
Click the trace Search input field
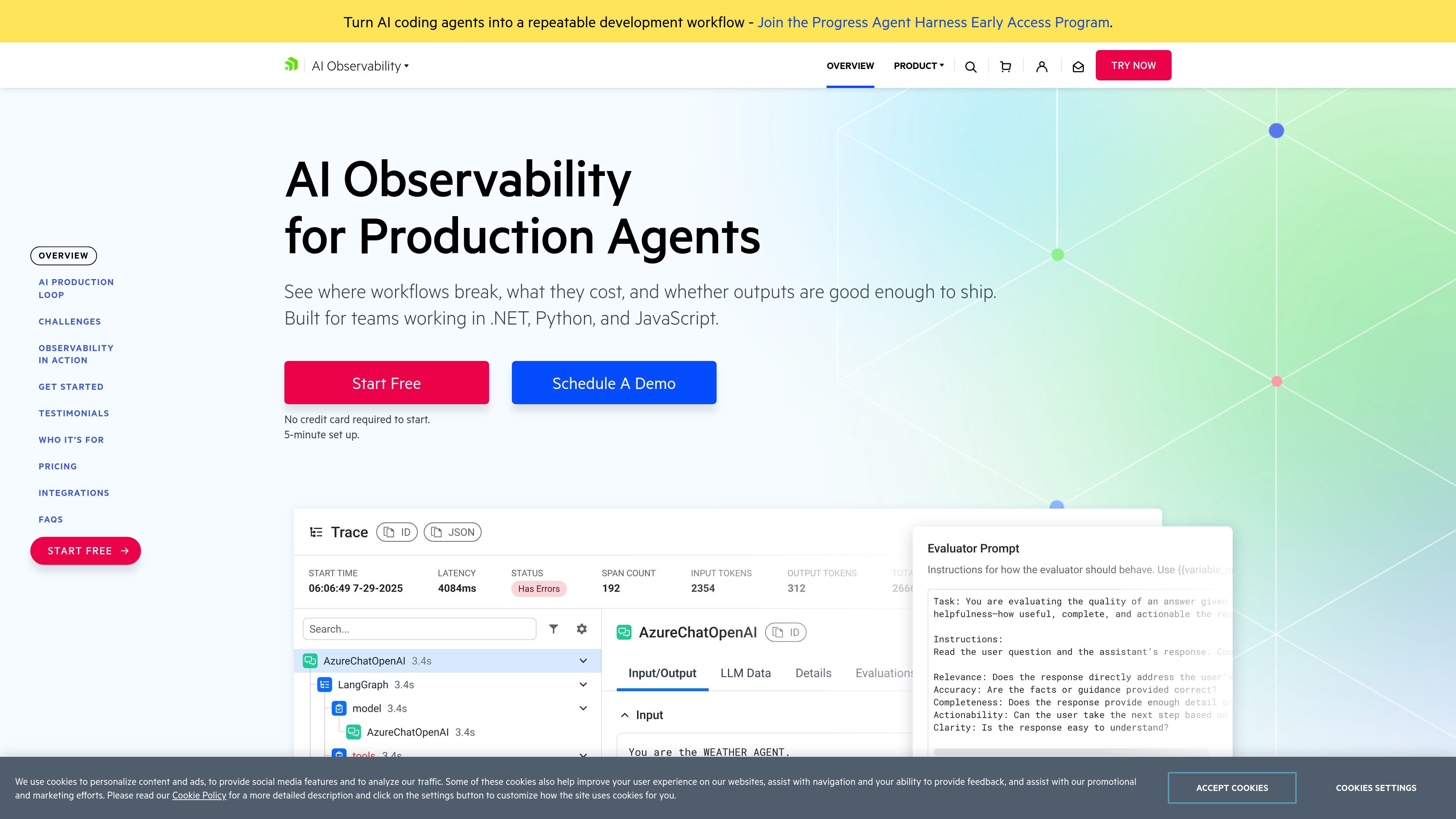click(x=419, y=629)
